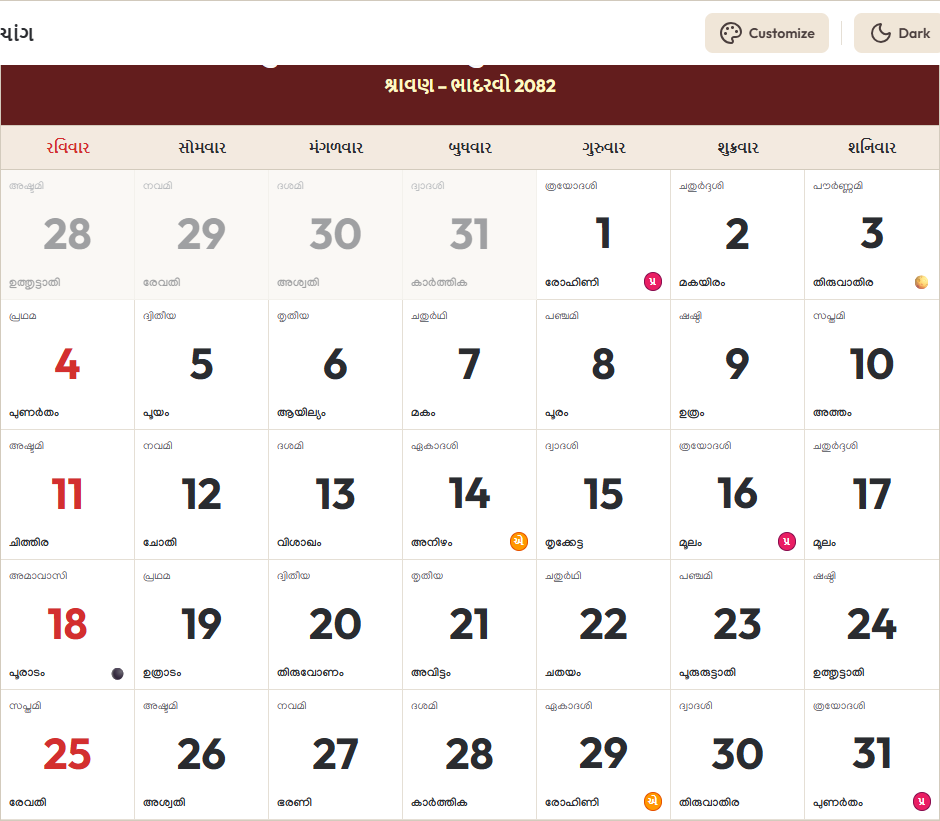Screen dimensions: 940x821
Task: Select date 2 on Friday
Action: pyautogui.click(x=737, y=234)
